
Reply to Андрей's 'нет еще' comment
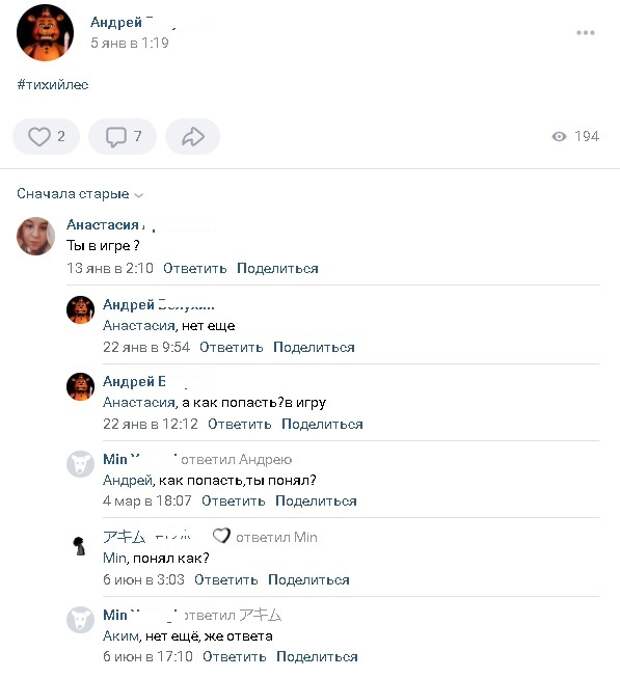pyautogui.click(x=231, y=347)
